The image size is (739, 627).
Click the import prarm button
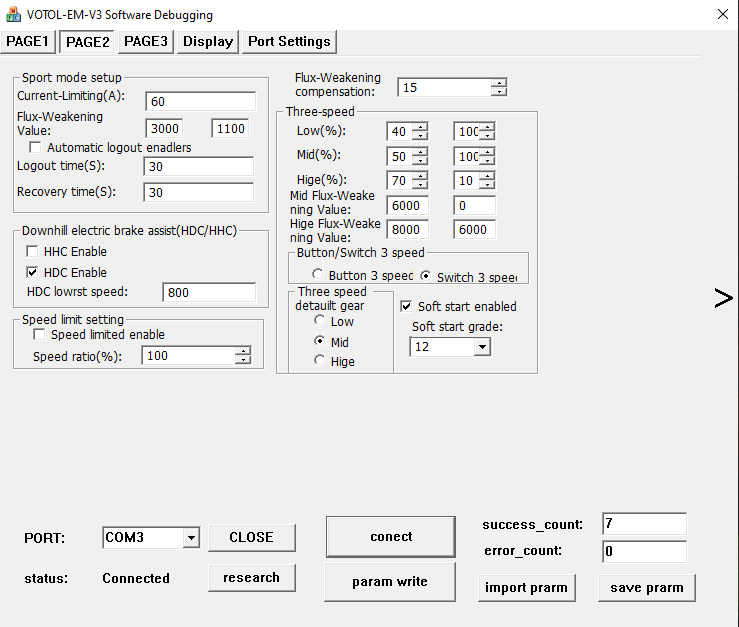[x=526, y=588]
